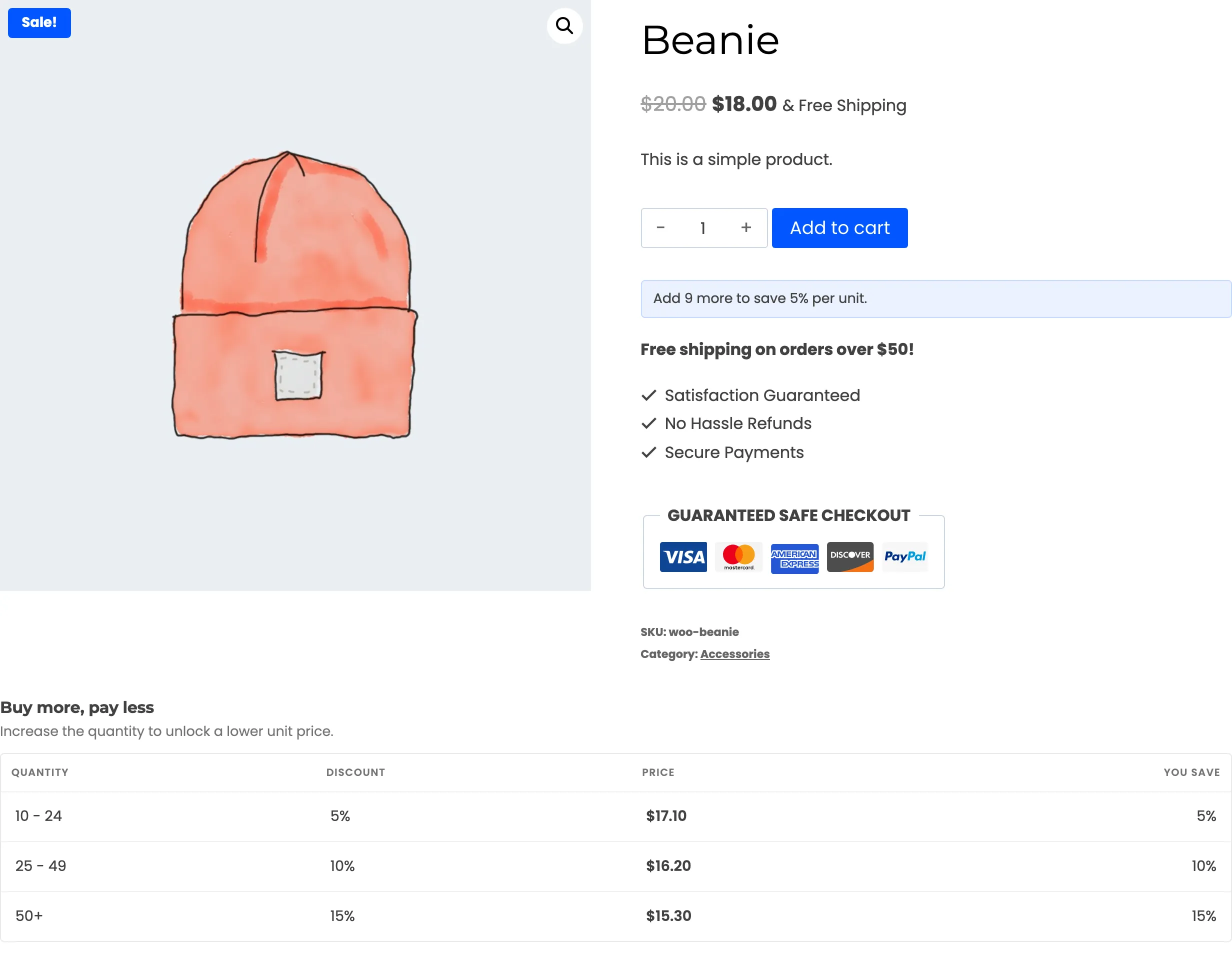1232x965 pixels.
Task: Increase quantity with the plus button
Action: click(745, 227)
